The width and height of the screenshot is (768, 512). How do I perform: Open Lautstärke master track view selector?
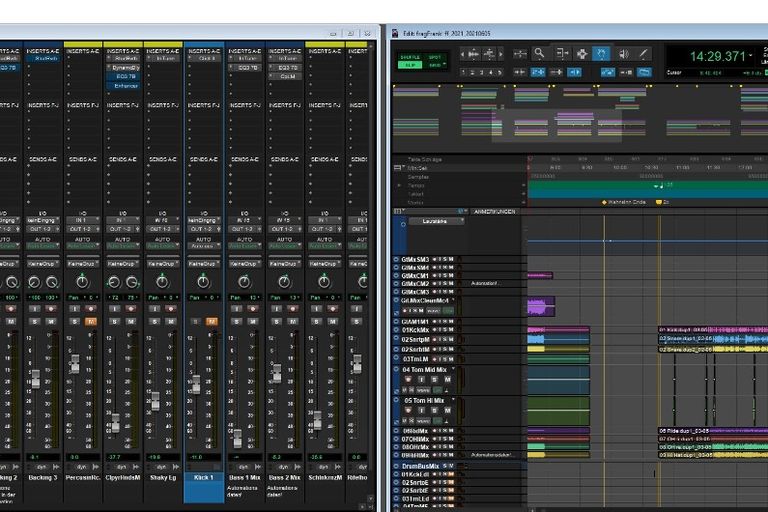click(x=436, y=221)
